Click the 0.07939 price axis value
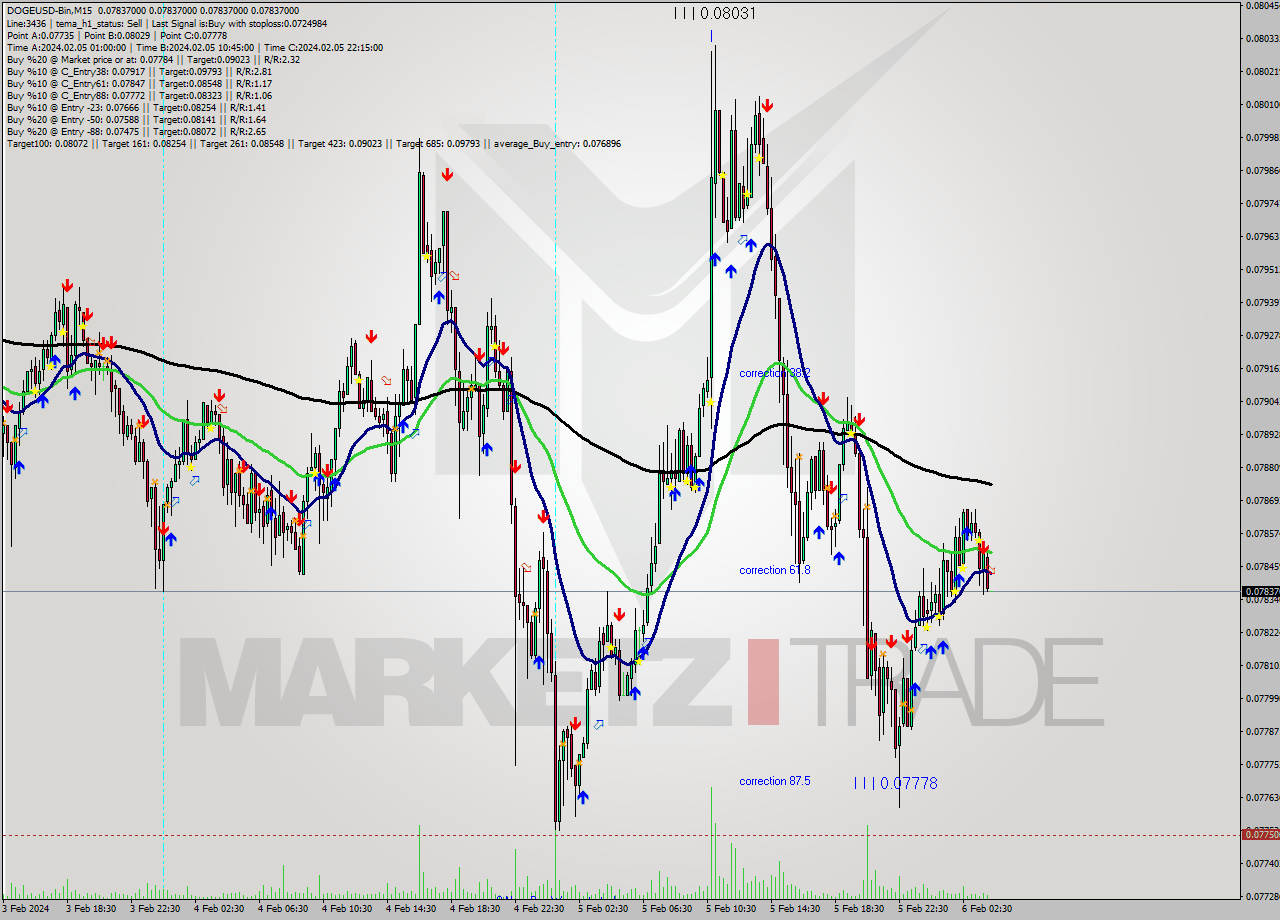1280x920 pixels. (x=1262, y=303)
